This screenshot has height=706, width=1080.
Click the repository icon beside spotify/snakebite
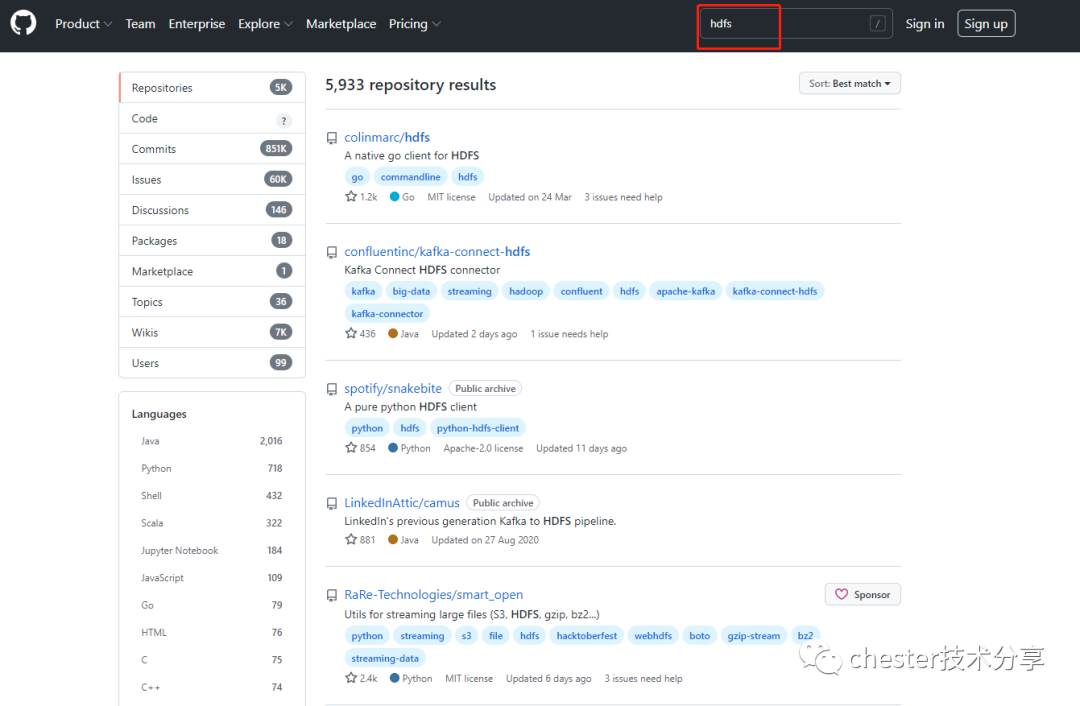pyautogui.click(x=332, y=389)
